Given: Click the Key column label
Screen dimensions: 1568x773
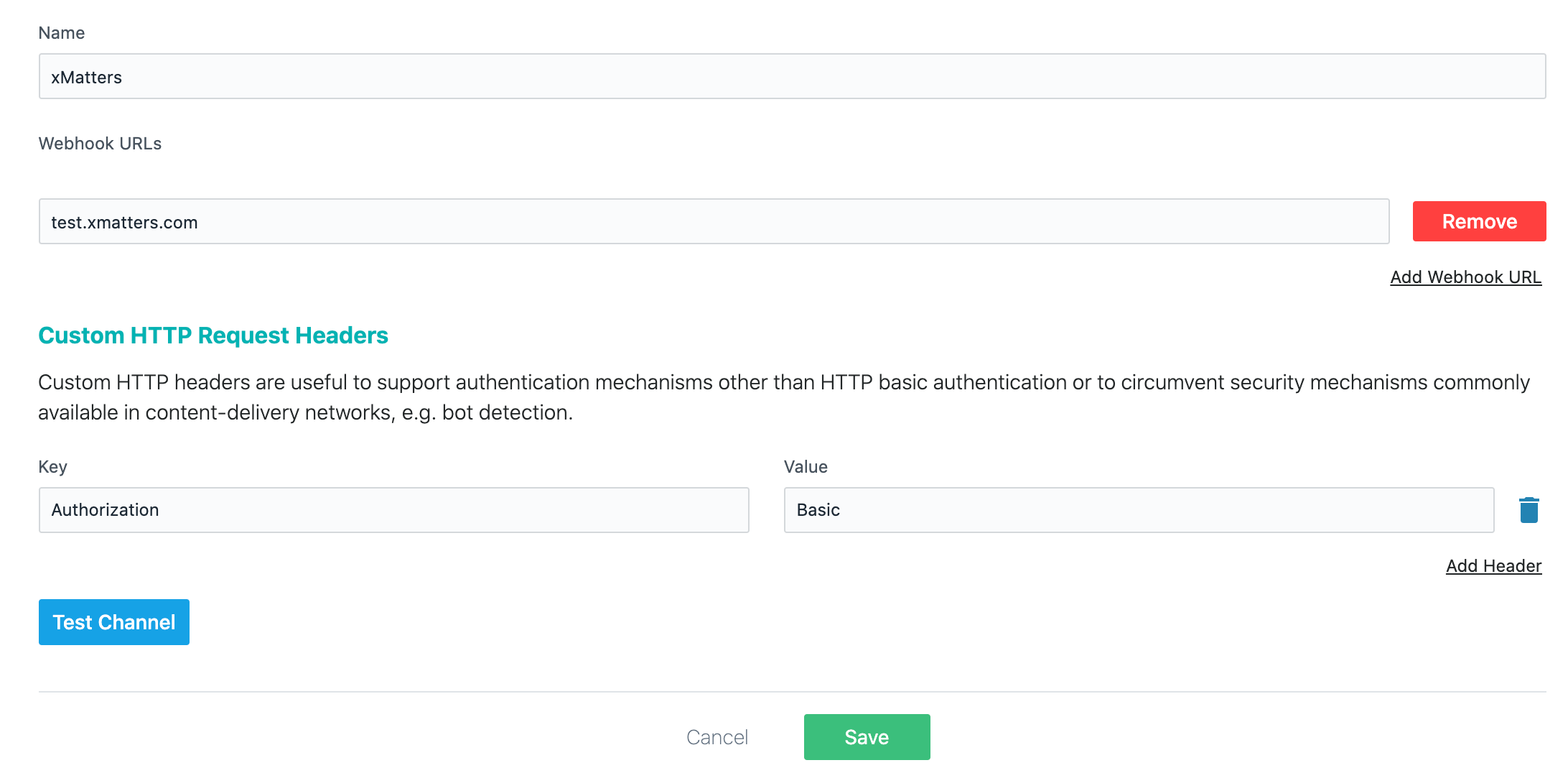Looking at the screenshot, I should tap(52, 467).
